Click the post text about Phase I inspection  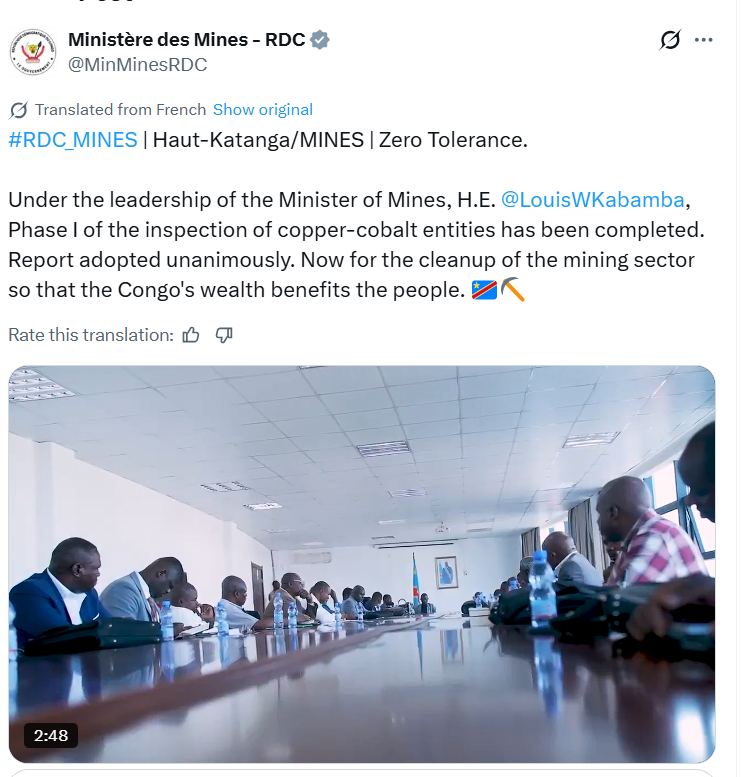[x=355, y=230]
